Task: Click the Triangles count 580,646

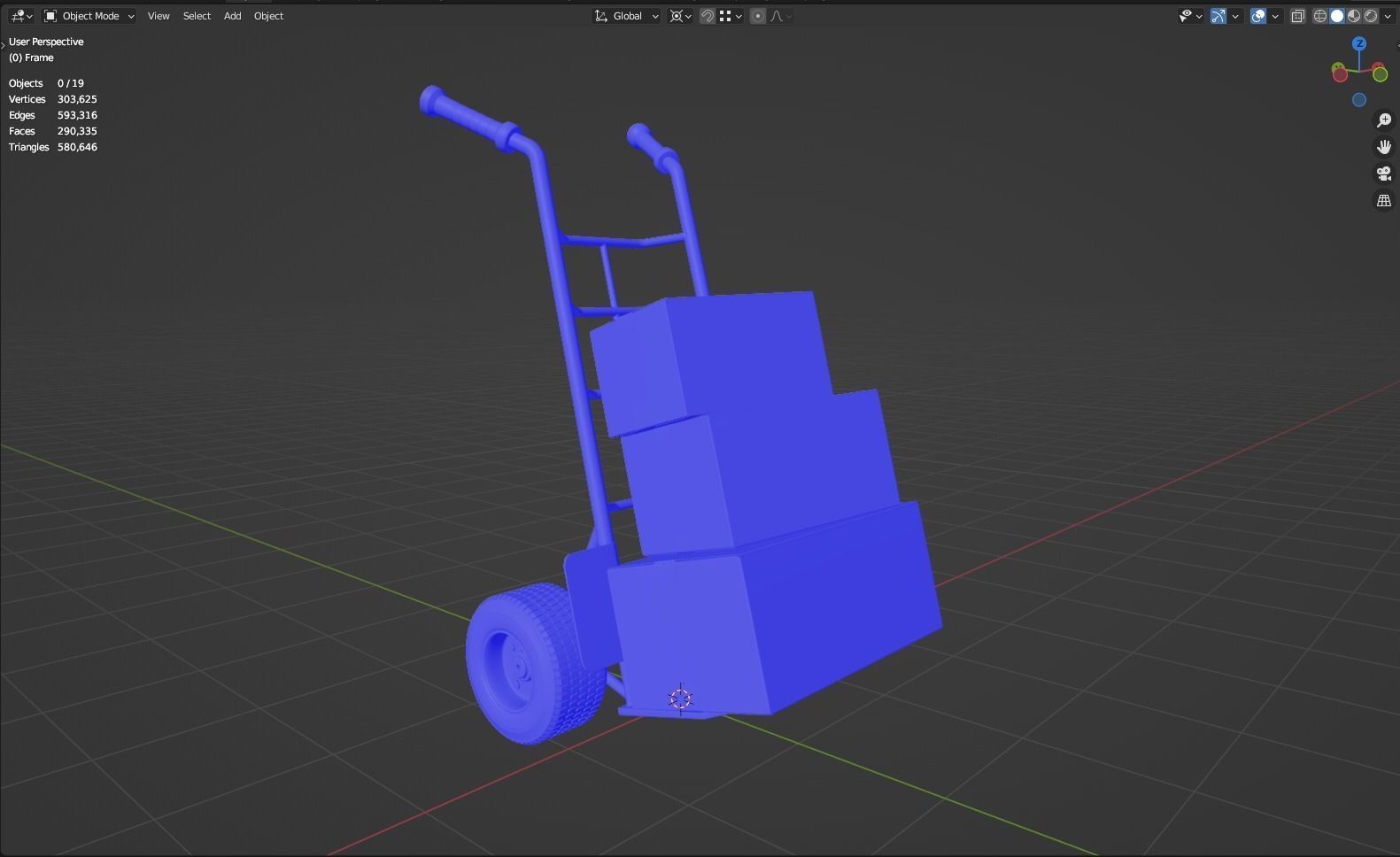Action: [77, 147]
